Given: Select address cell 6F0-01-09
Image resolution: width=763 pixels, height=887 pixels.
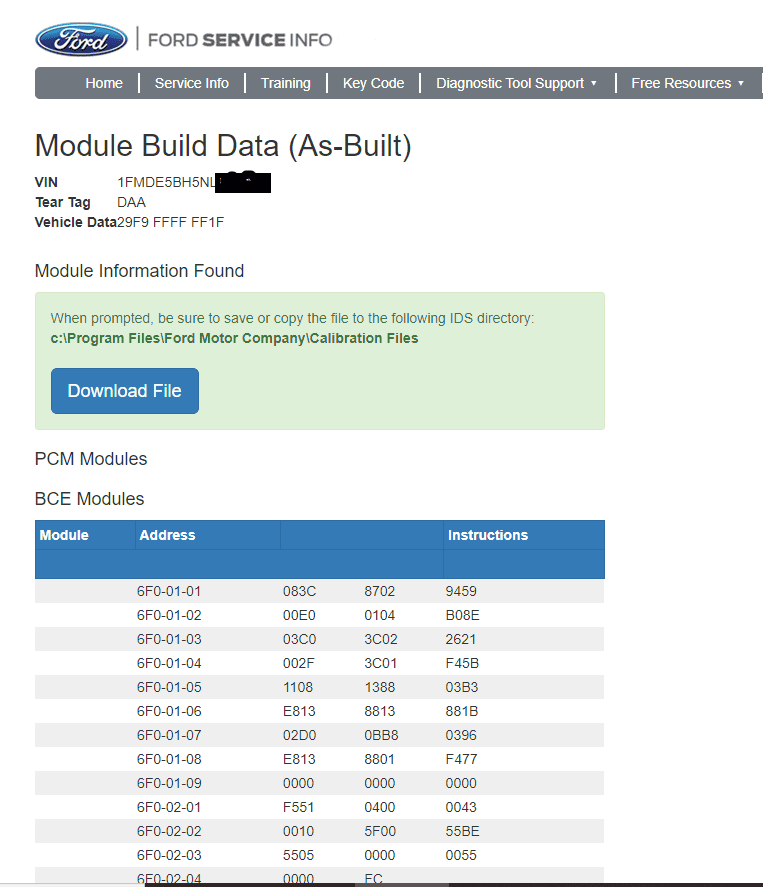Looking at the screenshot, I should 169,783.
